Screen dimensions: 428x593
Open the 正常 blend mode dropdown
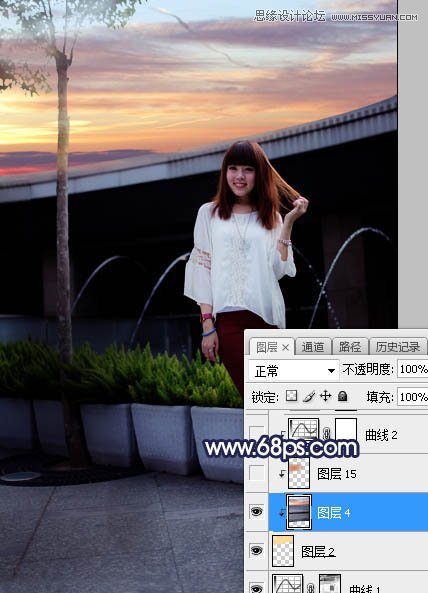(293, 371)
